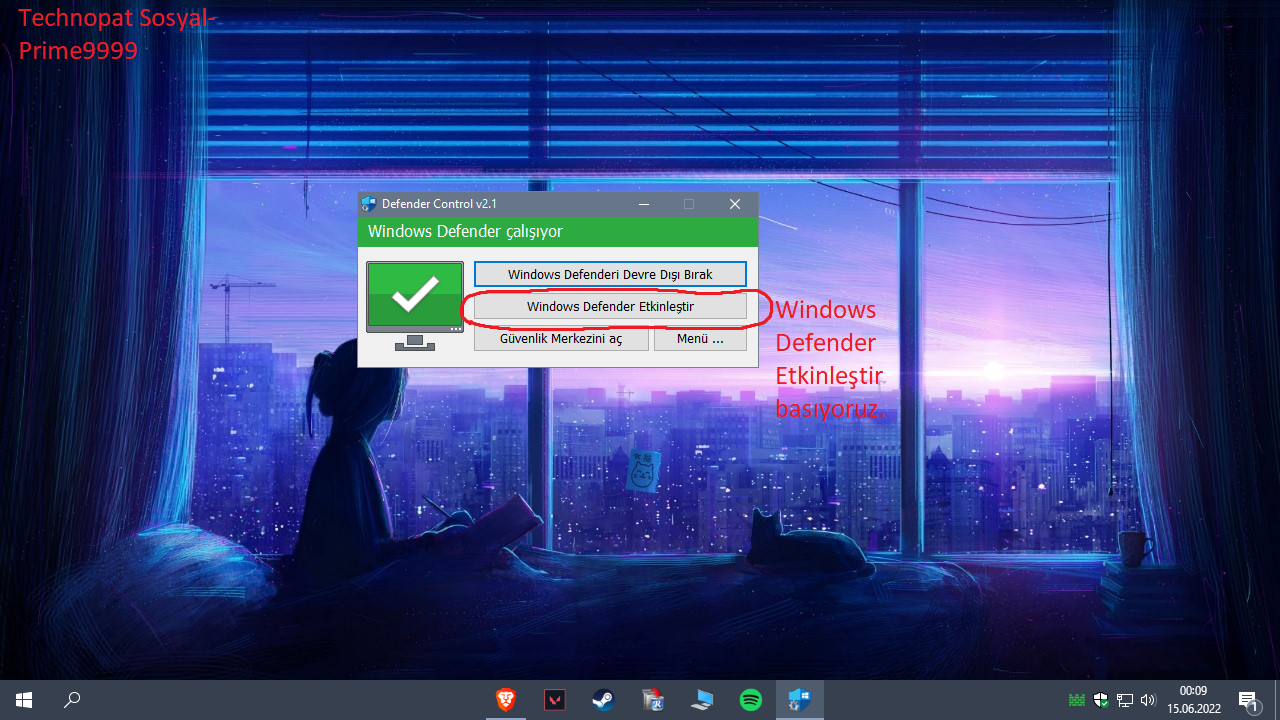Image resolution: width=1280 pixels, height=720 pixels.
Task: Open the Windows Start menu
Action: 24,700
